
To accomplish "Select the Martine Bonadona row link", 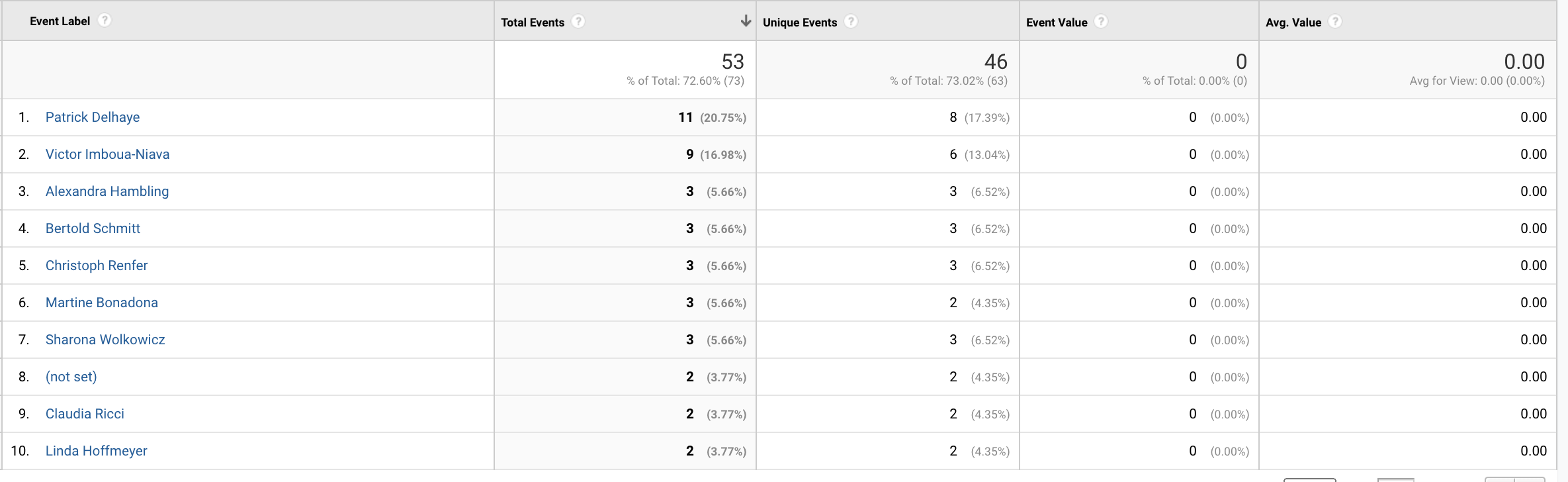I will [x=102, y=303].
